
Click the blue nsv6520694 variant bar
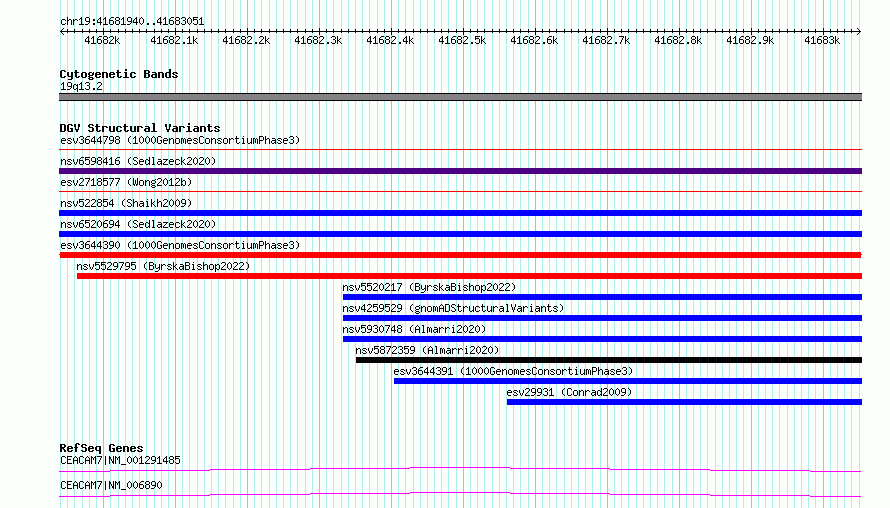(460, 234)
